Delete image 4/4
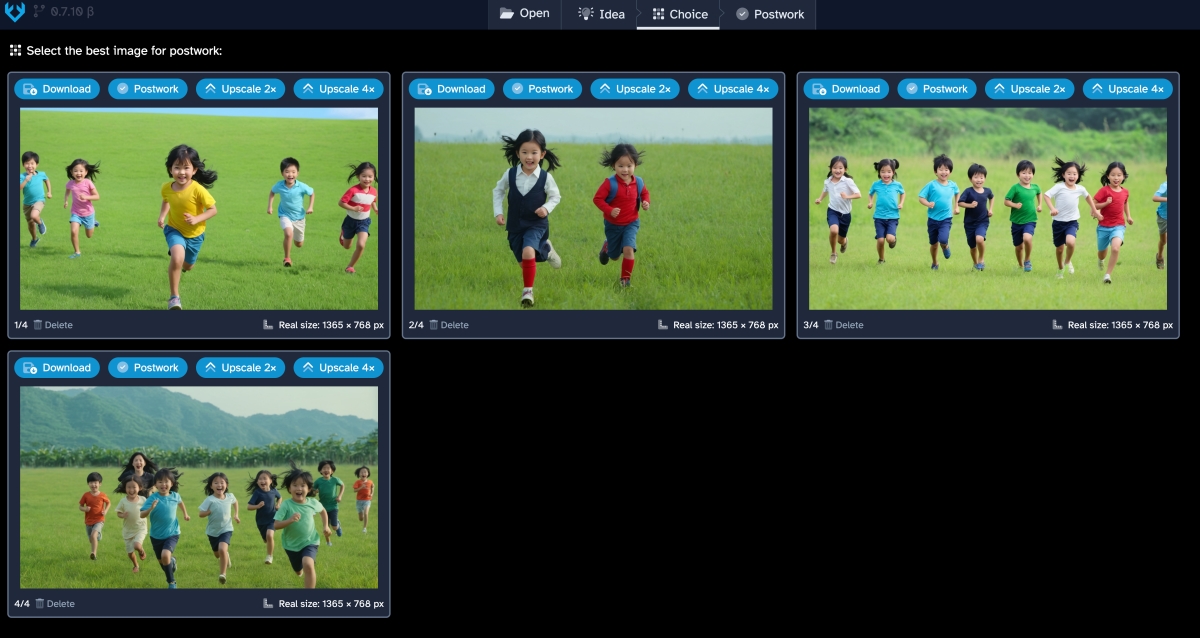The width and height of the screenshot is (1200, 638). coord(54,604)
